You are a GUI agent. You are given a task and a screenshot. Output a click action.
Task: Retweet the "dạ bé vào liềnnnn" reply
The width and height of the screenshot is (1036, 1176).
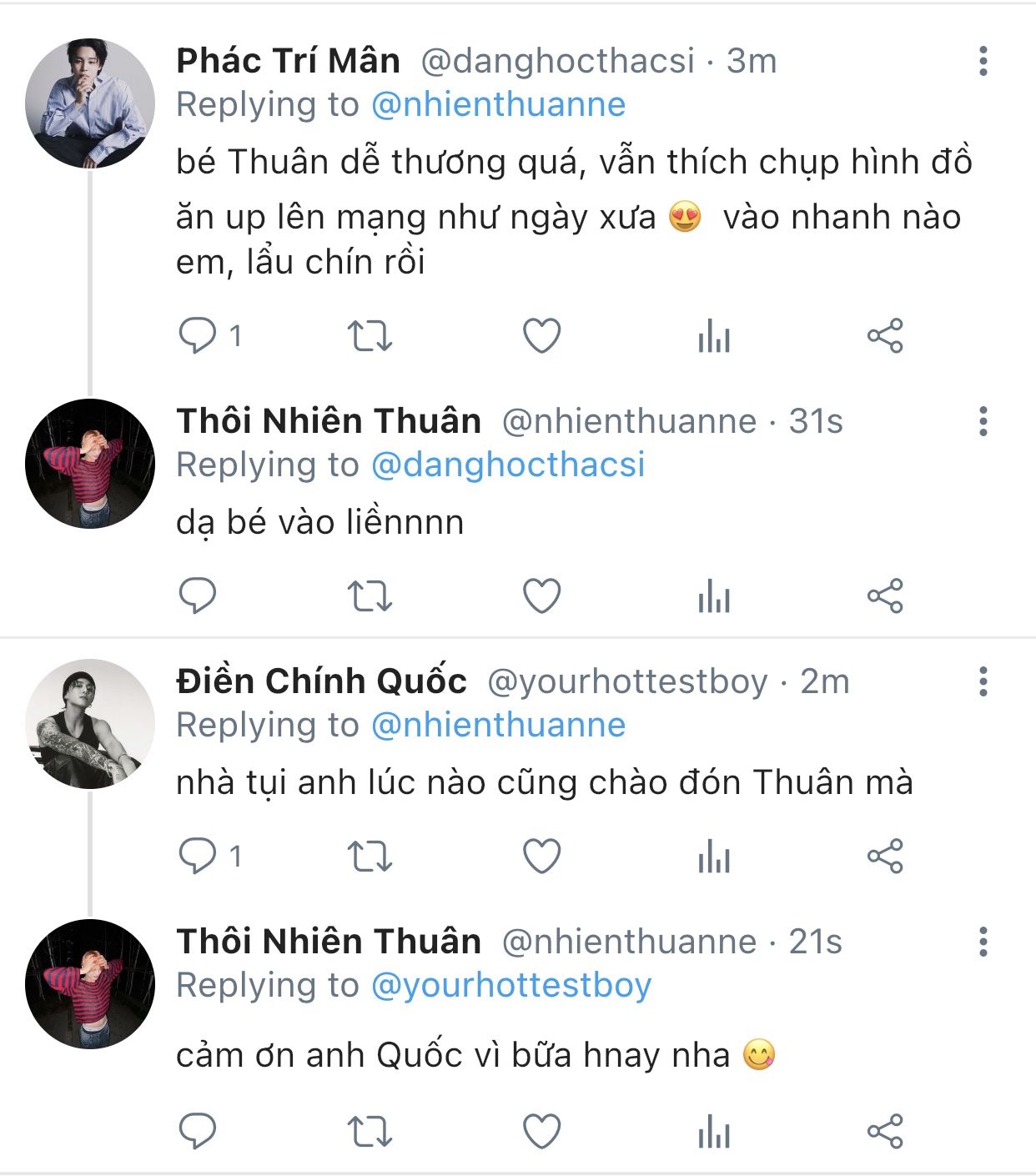coord(370,596)
